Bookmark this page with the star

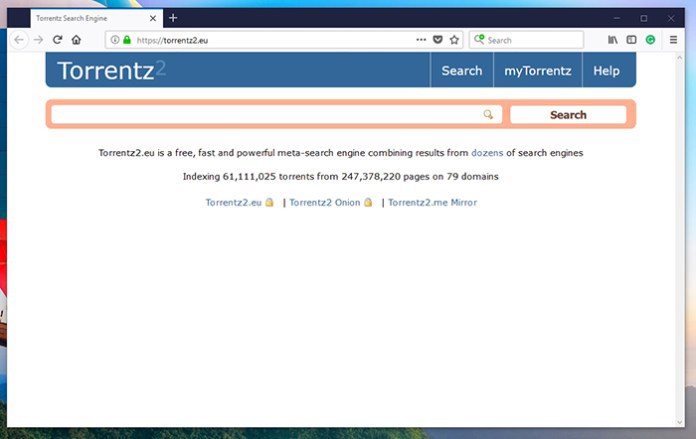454,40
